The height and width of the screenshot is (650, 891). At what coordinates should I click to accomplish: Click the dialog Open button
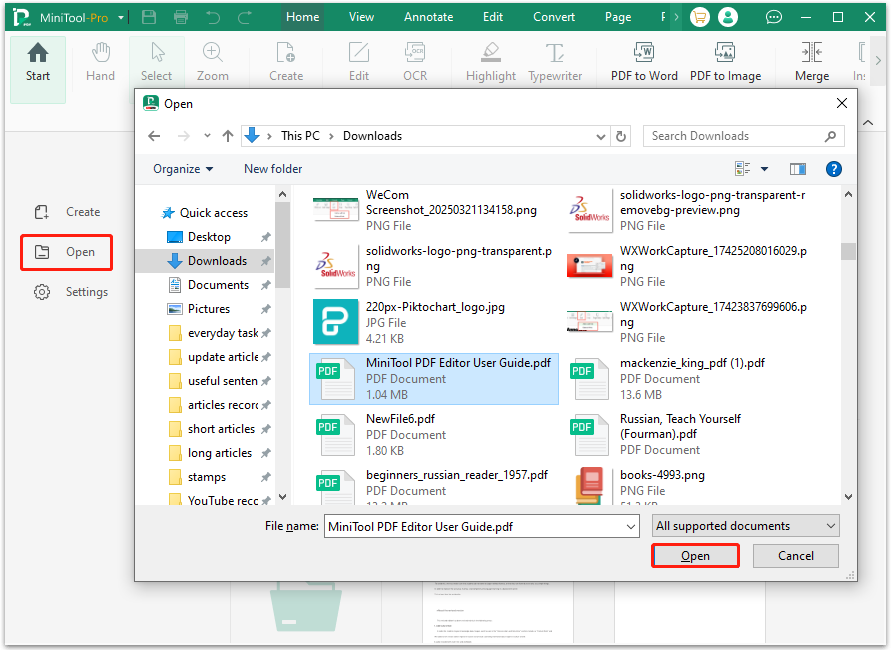pos(695,556)
